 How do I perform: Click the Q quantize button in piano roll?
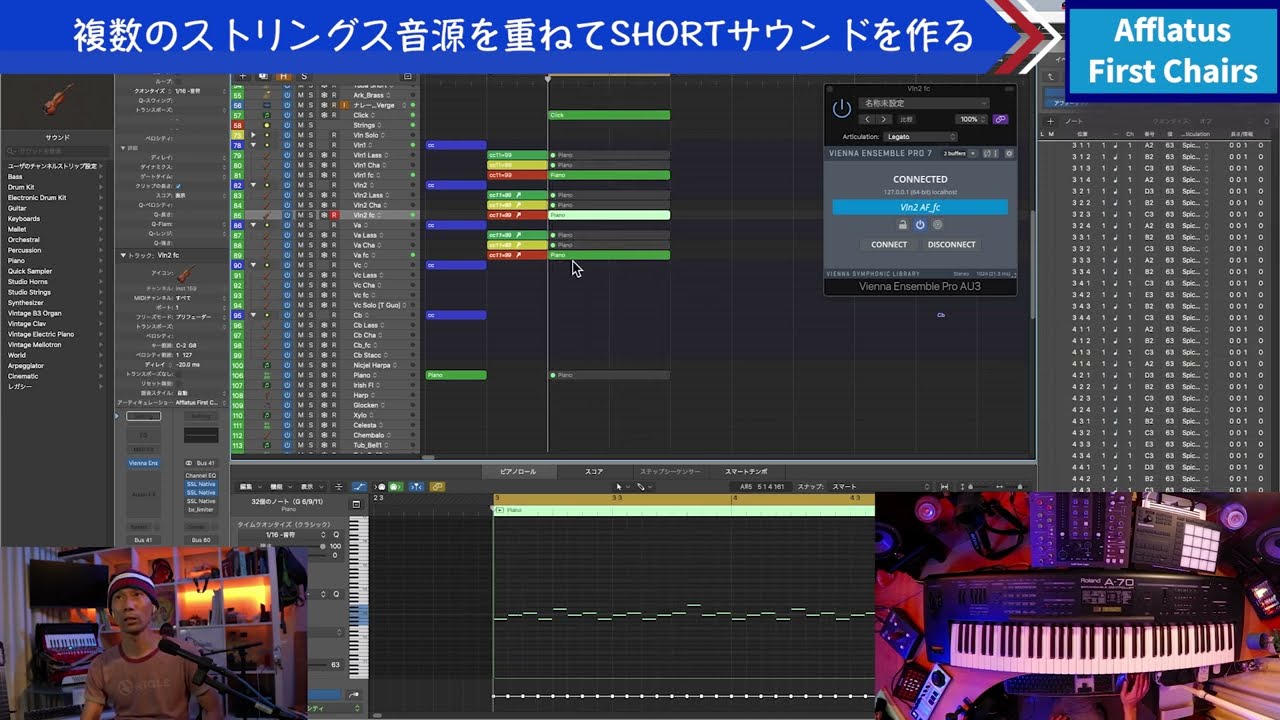336,535
